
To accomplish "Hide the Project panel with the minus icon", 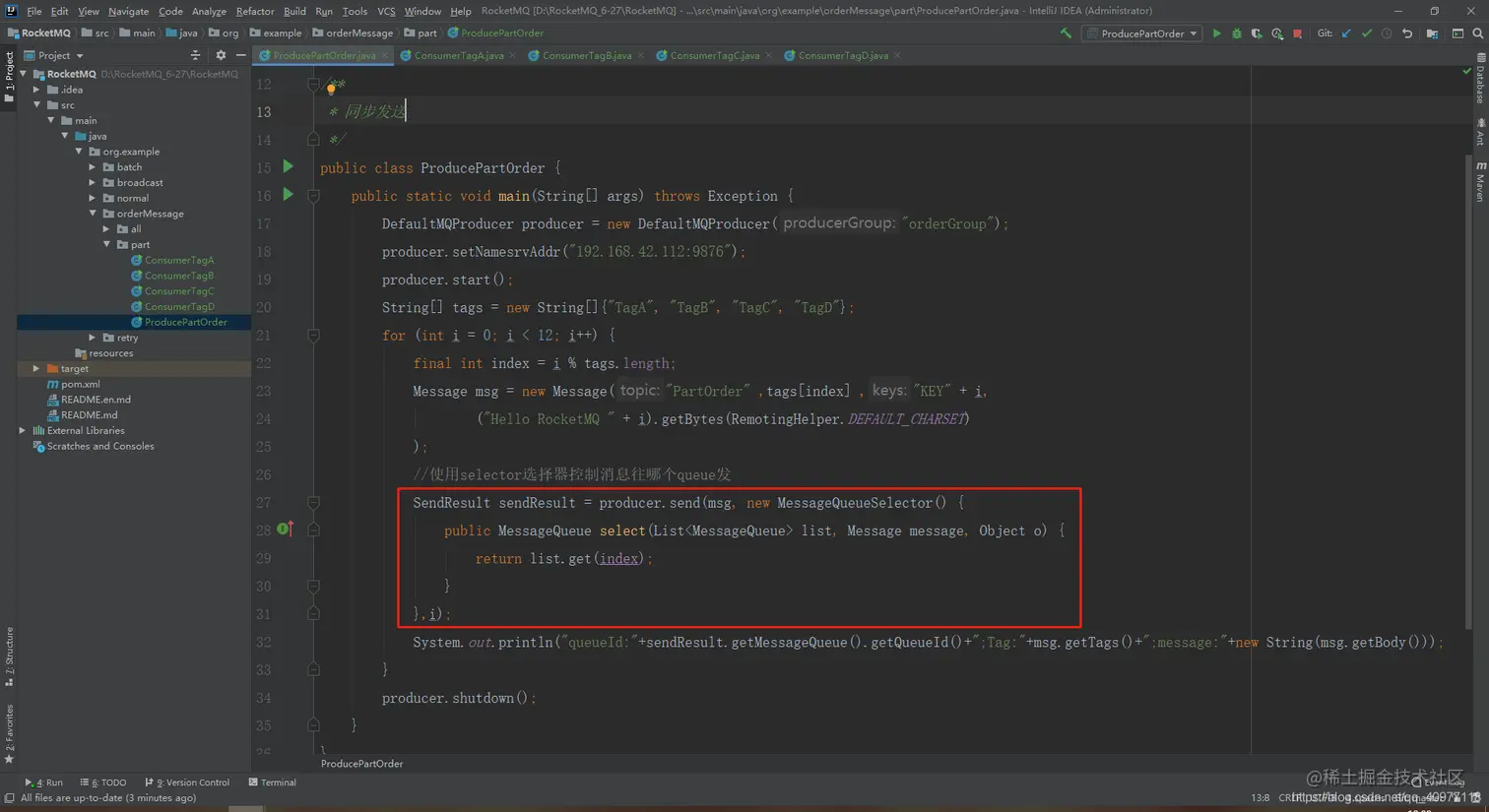I will tap(240, 55).
